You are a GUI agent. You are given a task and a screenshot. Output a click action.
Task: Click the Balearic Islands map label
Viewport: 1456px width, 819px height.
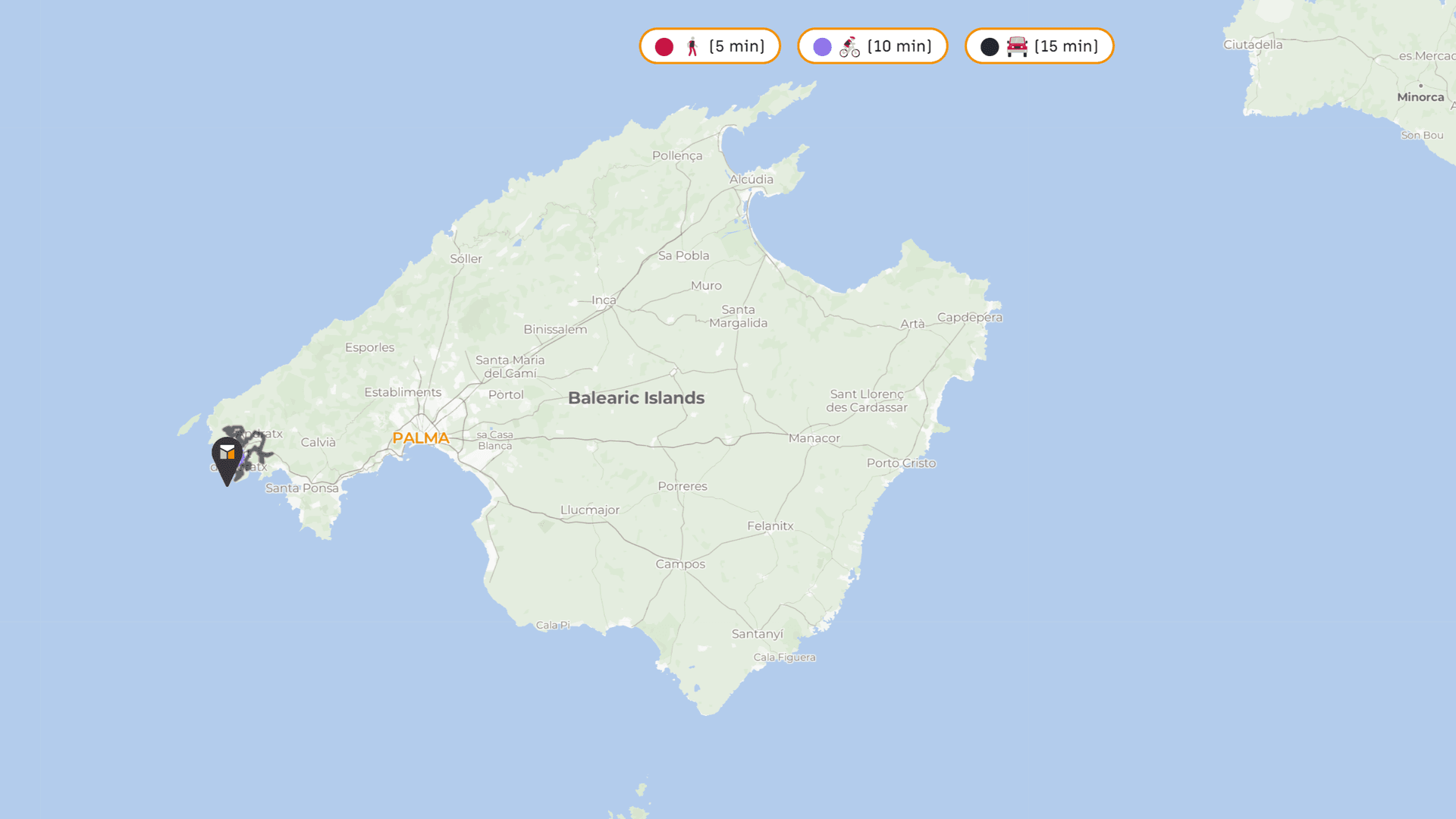[636, 398]
